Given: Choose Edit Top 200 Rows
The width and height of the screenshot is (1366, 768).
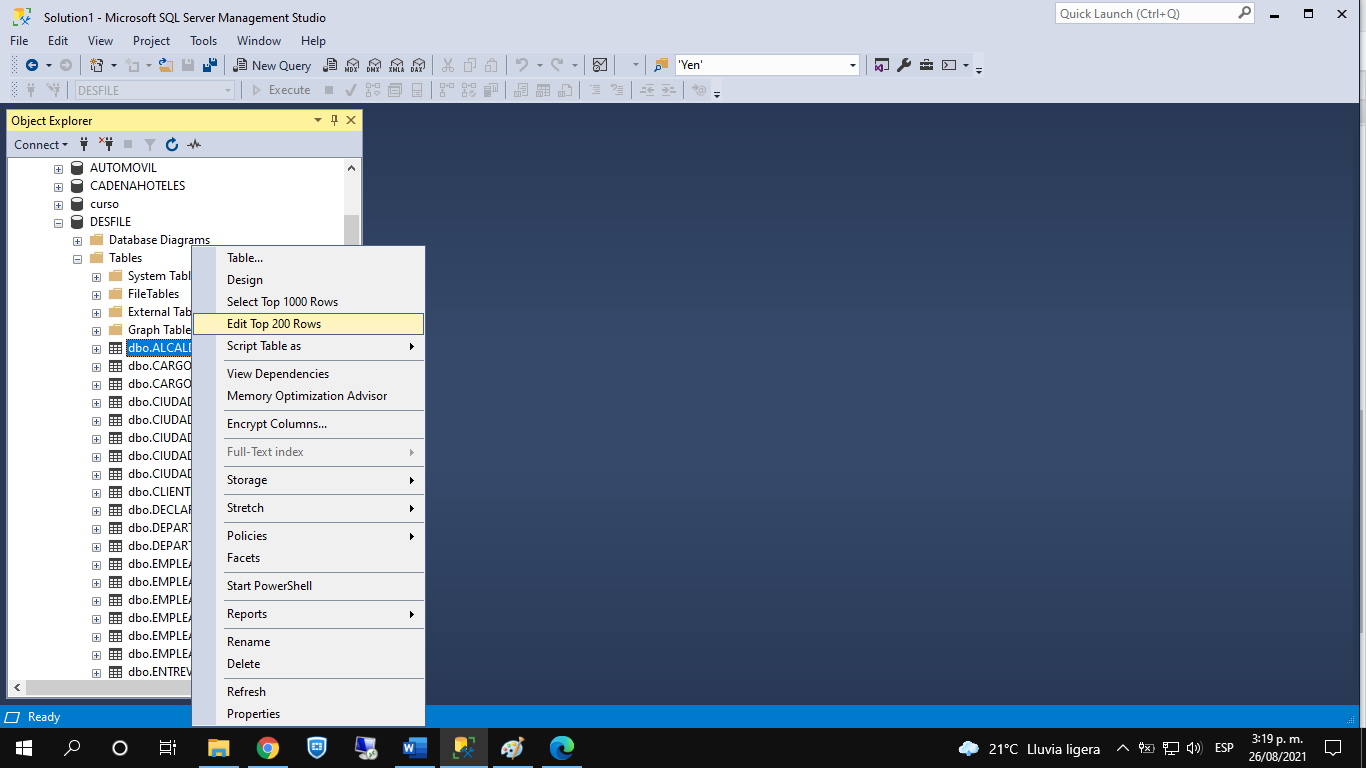Looking at the screenshot, I should click(x=308, y=324).
